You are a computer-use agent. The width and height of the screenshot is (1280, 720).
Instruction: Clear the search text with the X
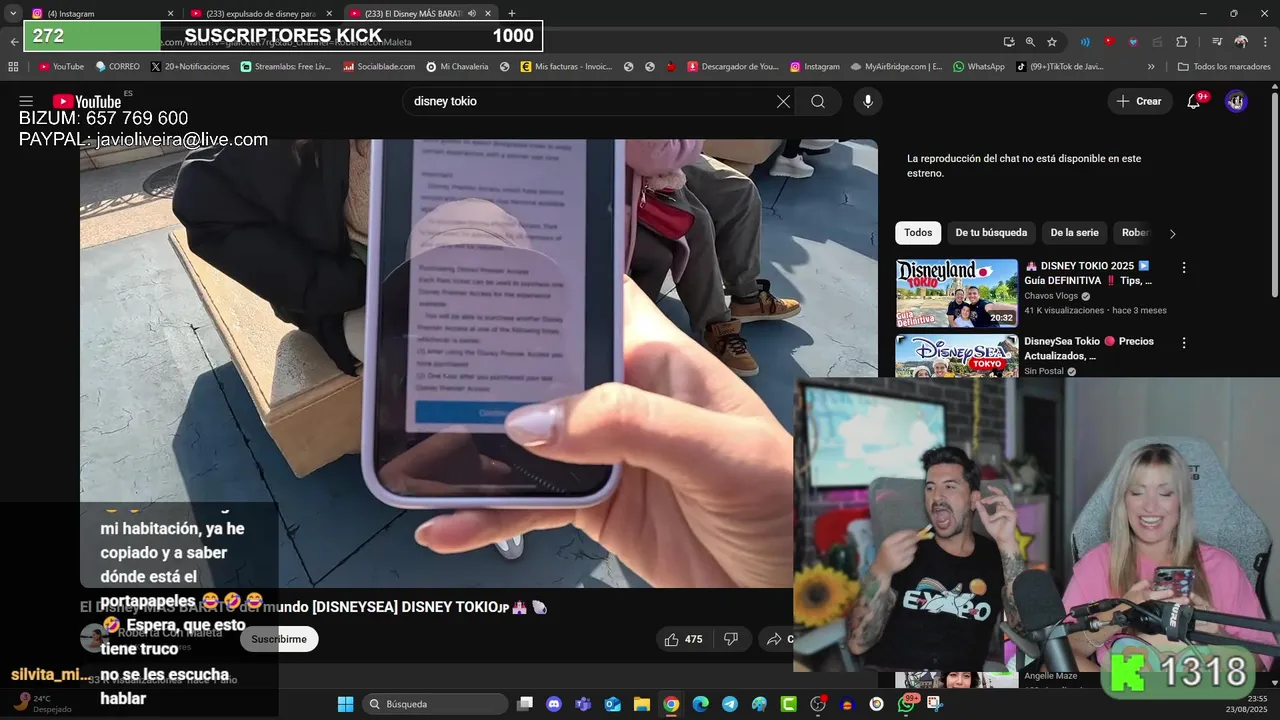point(783,101)
